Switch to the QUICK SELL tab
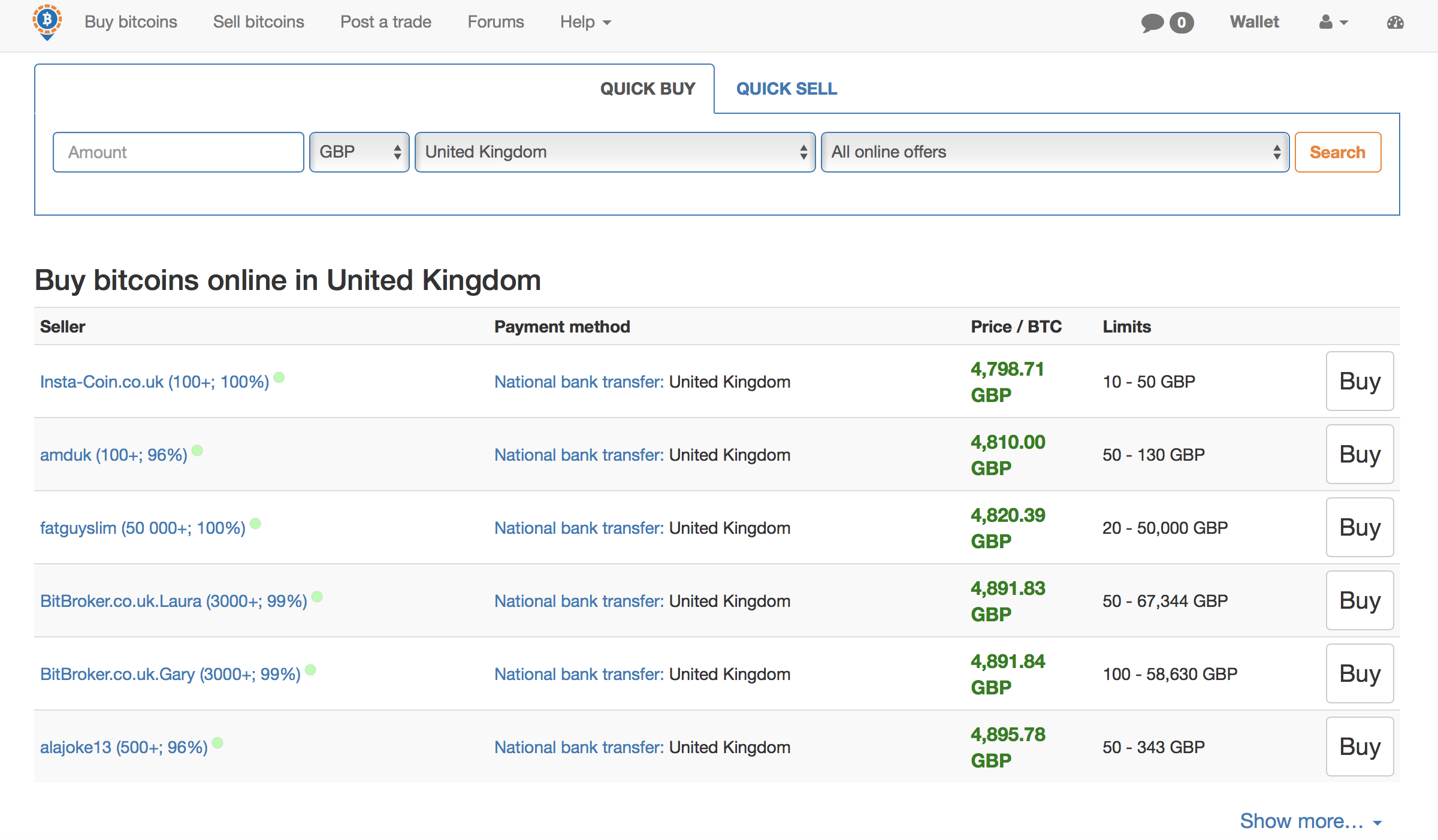 pyautogui.click(x=787, y=89)
